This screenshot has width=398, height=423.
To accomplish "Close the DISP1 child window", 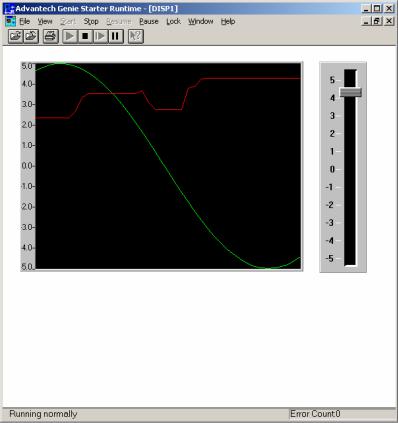I will (x=389, y=21).
